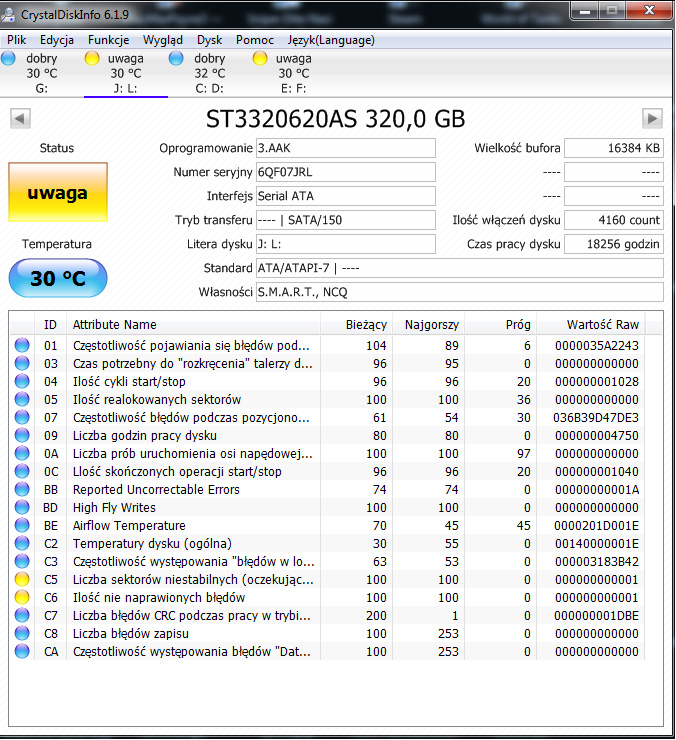Click yellow status orb for J: L: disk

tap(92, 59)
